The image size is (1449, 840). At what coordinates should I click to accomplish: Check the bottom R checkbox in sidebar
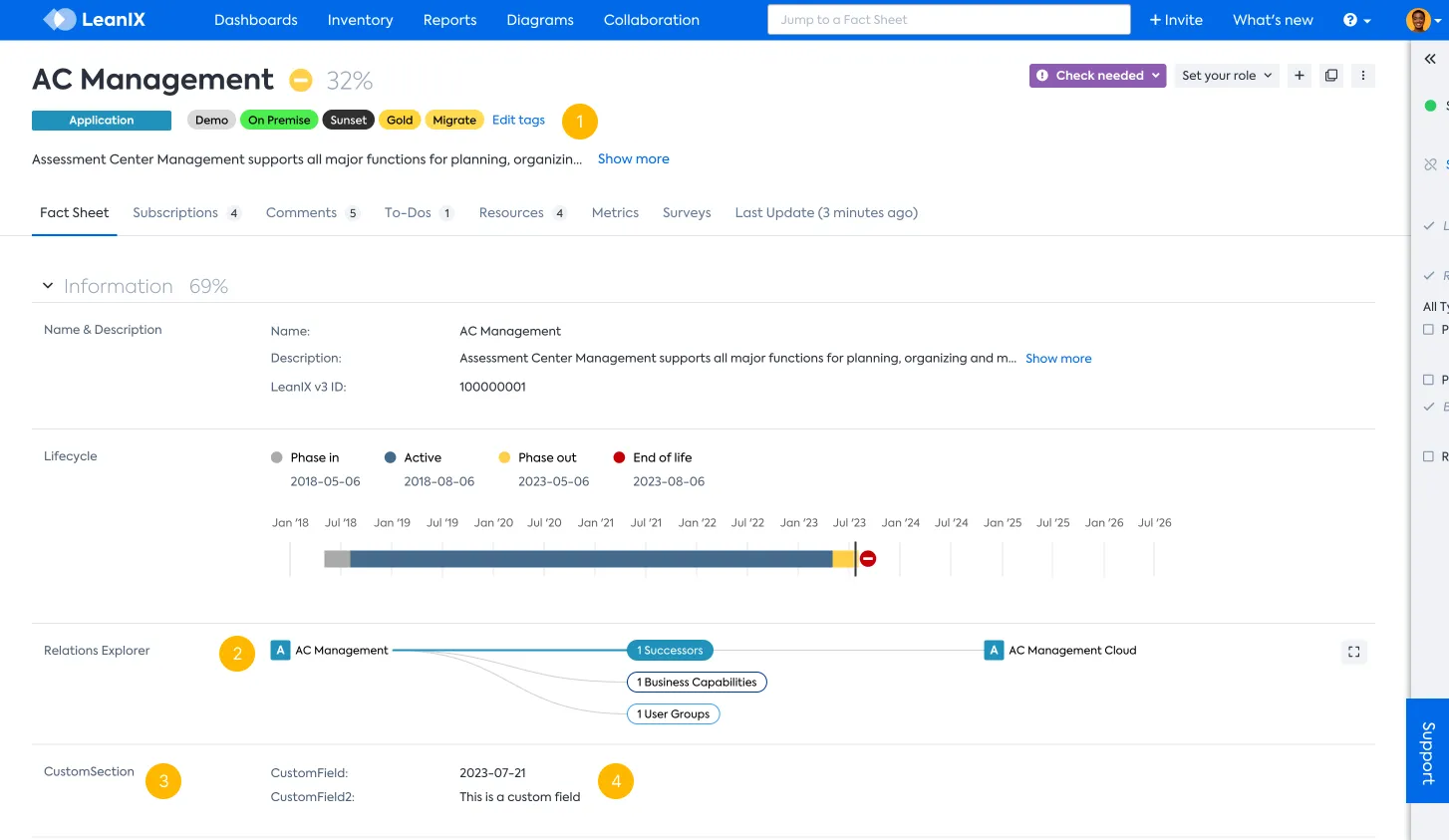coord(1427,455)
